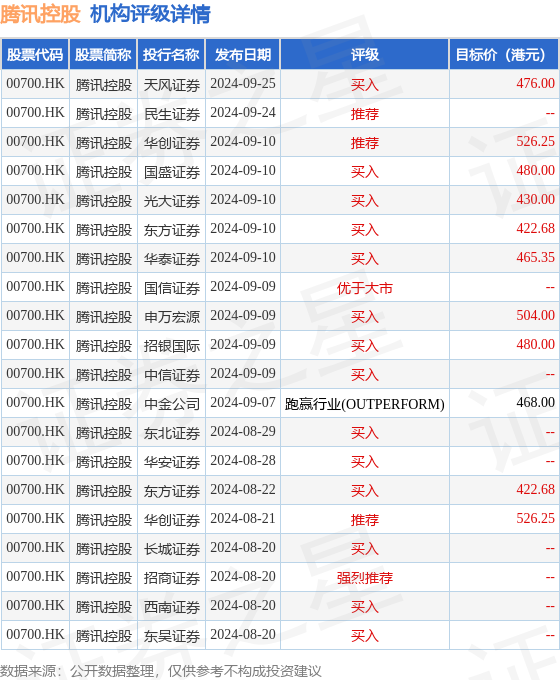Click the 评级 column header

click(x=365, y=55)
